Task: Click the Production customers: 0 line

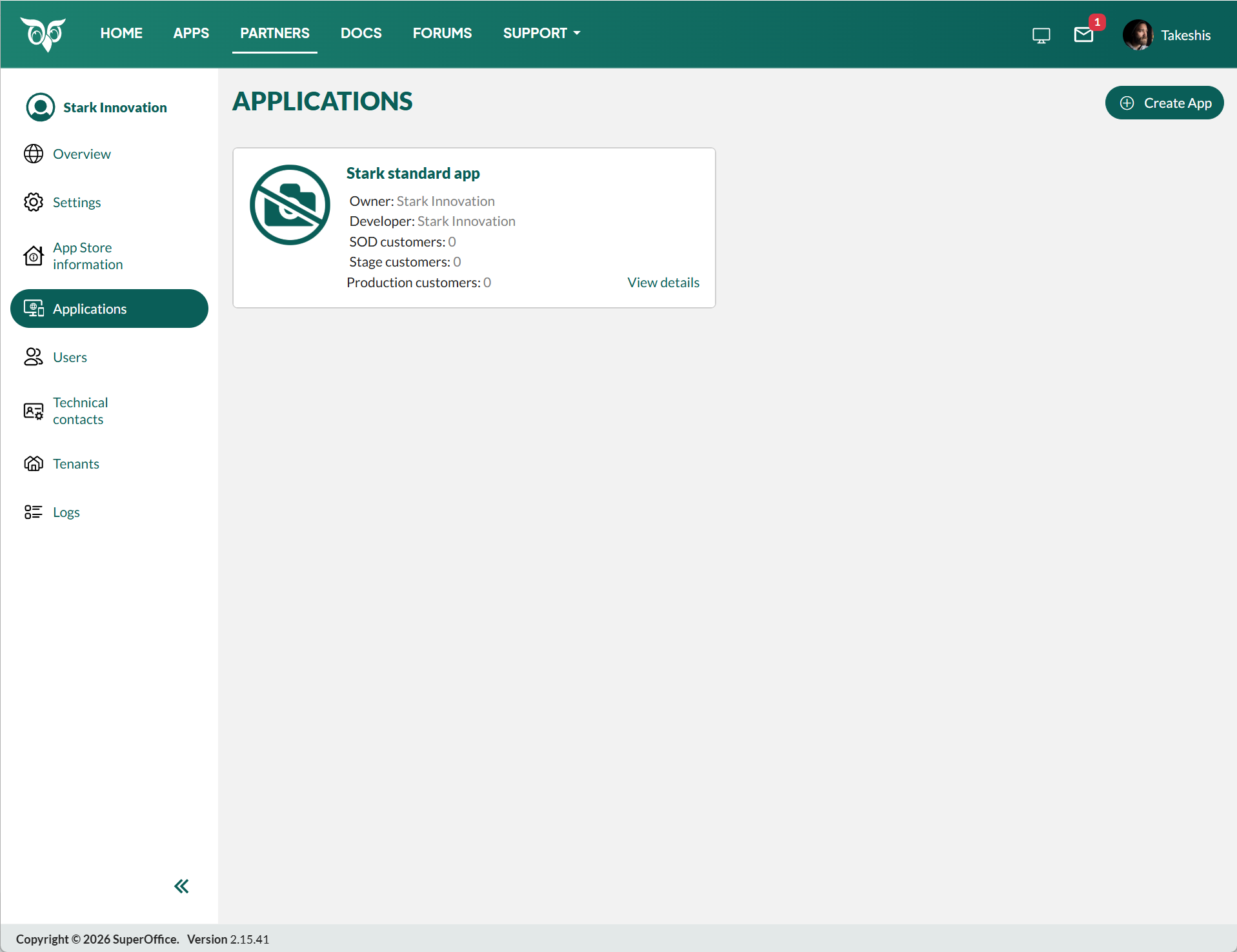Action: click(x=419, y=283)
